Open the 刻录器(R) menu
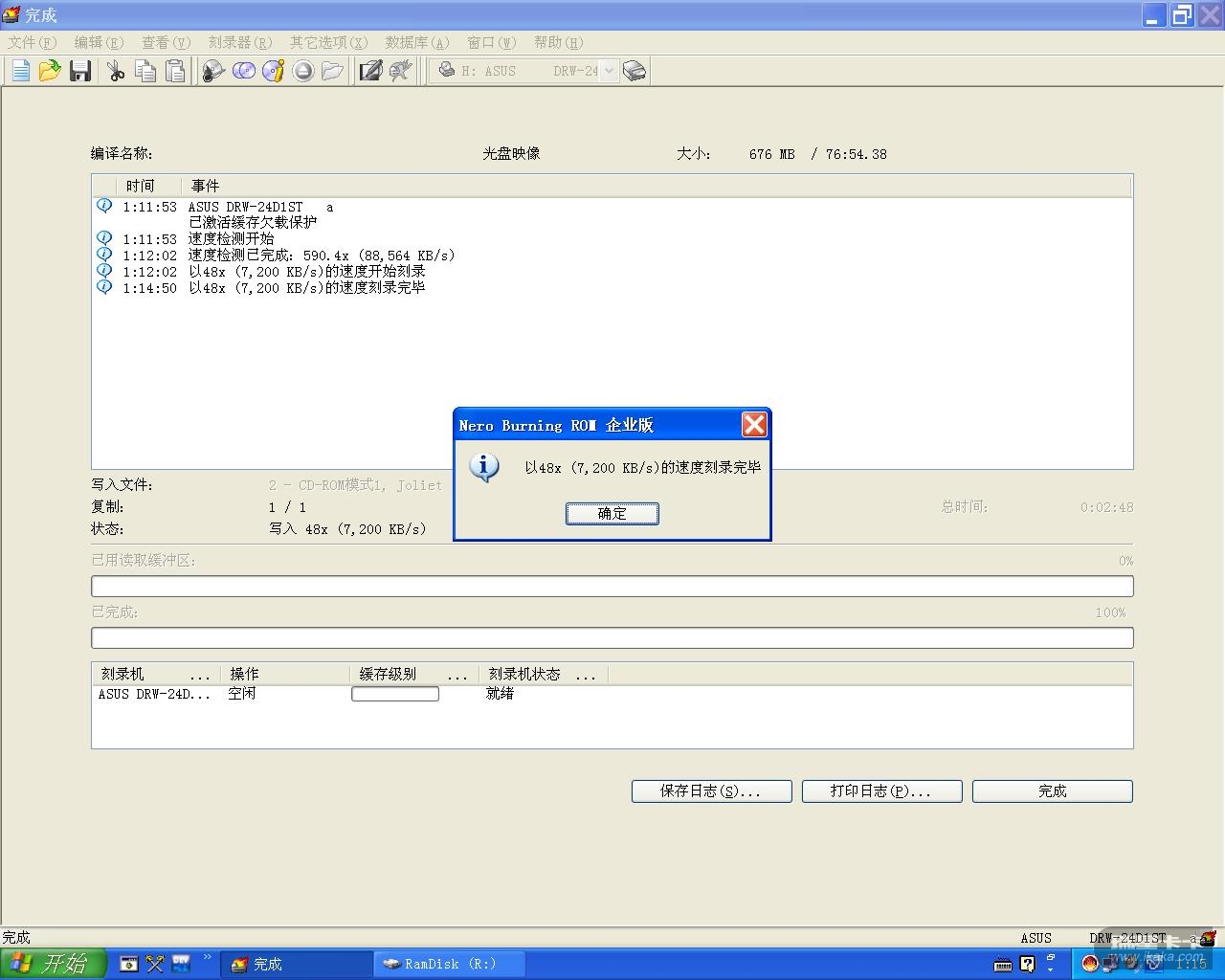Viewport: 1225px width, 980px height. [240, 42]
